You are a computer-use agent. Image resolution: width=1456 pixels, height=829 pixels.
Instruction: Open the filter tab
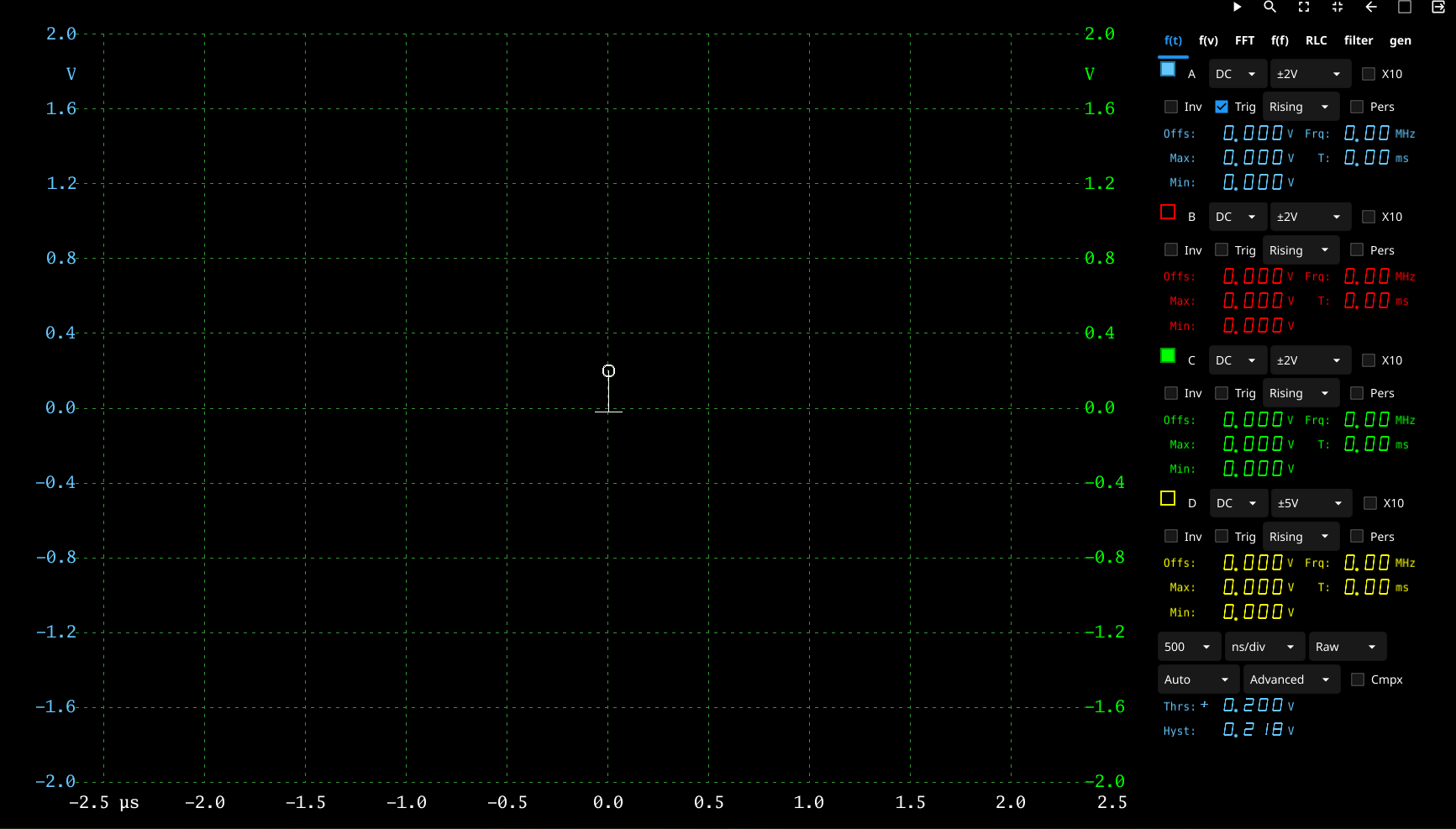click(x=1359, y=40)
